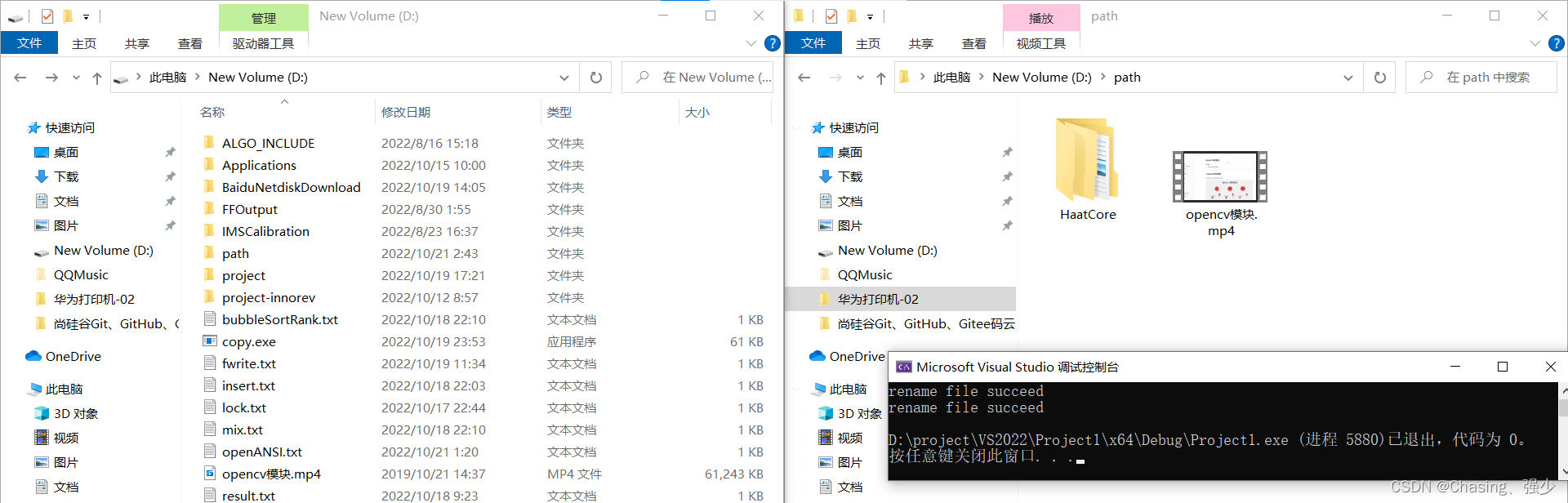
Task: Click New Volume (D:) breadcrumb in path window
Action: (1041, 78)
